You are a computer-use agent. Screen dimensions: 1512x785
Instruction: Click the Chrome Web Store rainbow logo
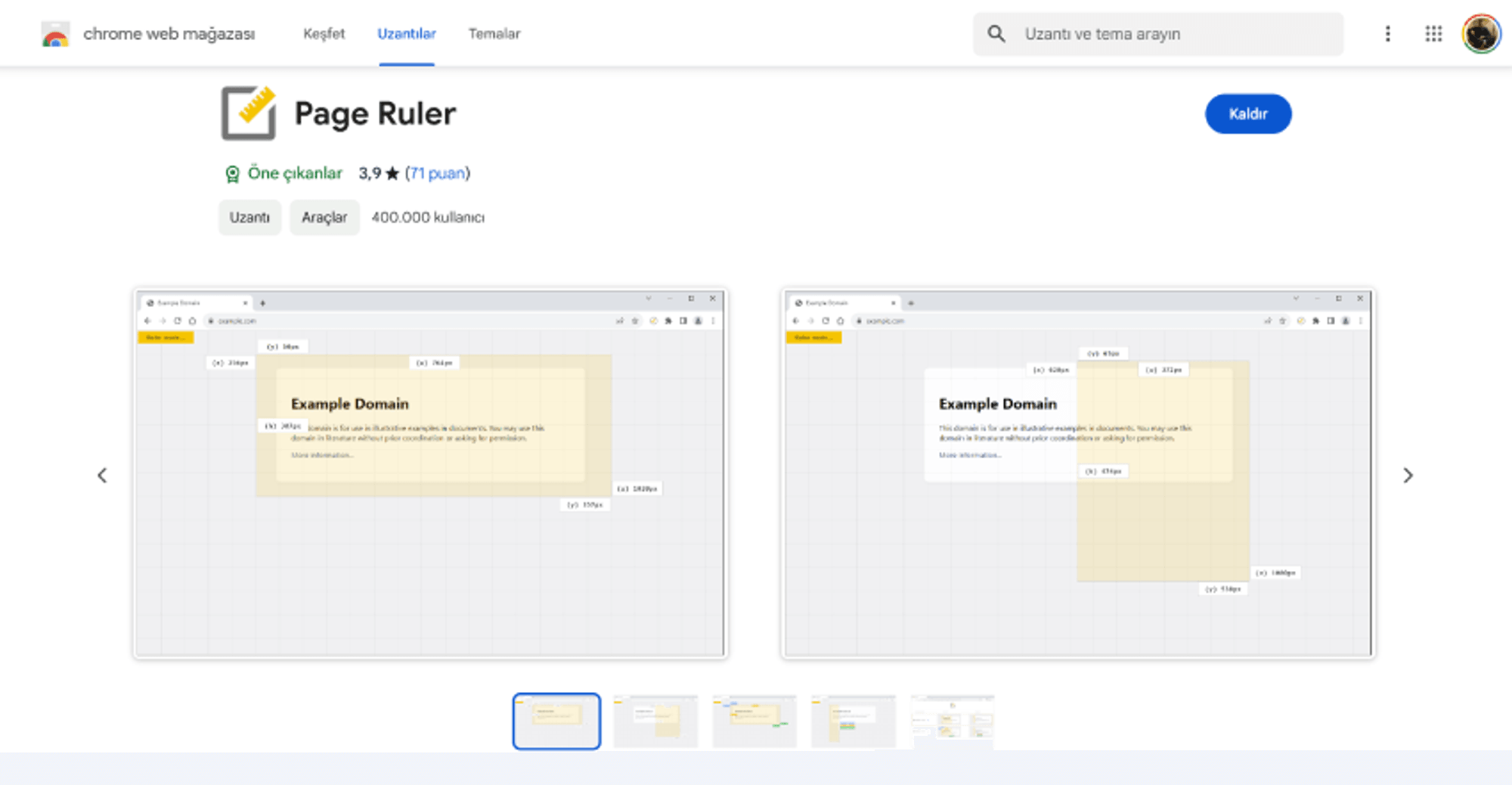pyautogui.click(x=55, y=35)
